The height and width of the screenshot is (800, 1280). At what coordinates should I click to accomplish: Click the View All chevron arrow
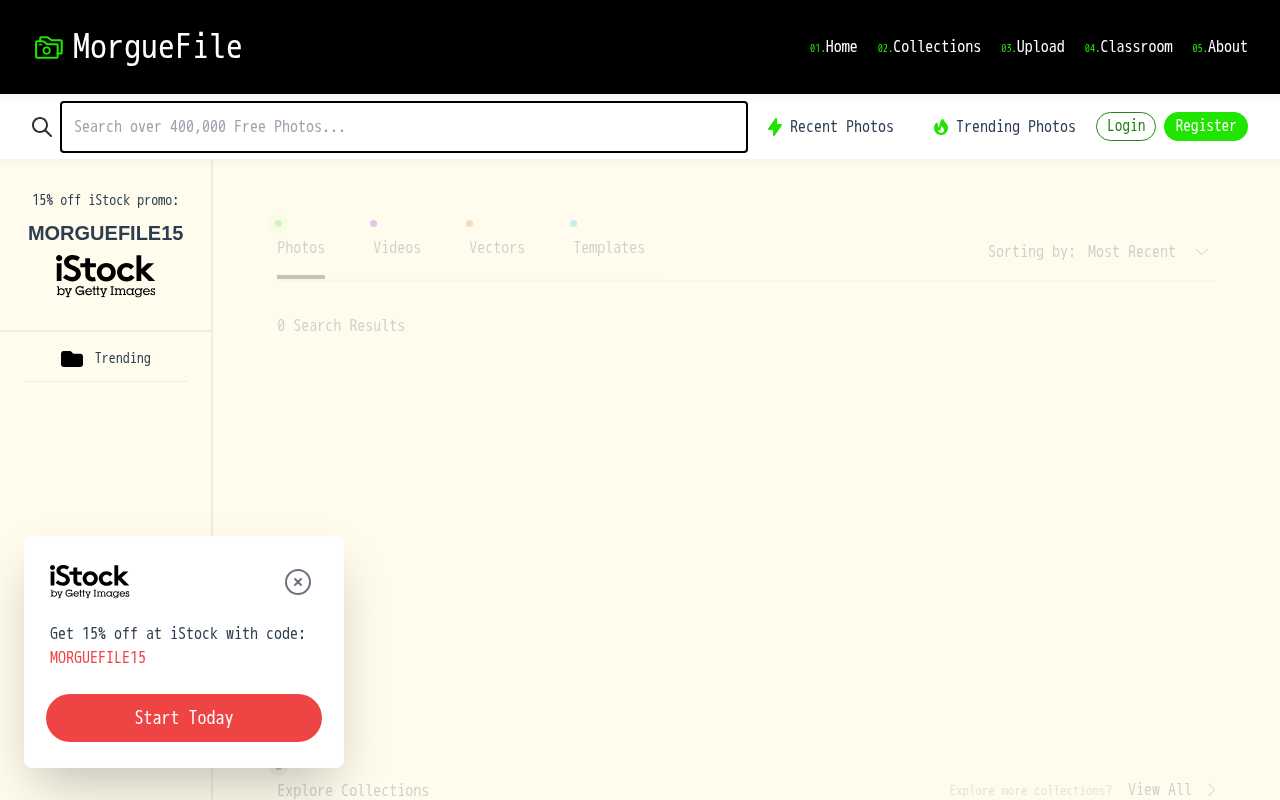pyautogui.click(x=1210, y=790)
